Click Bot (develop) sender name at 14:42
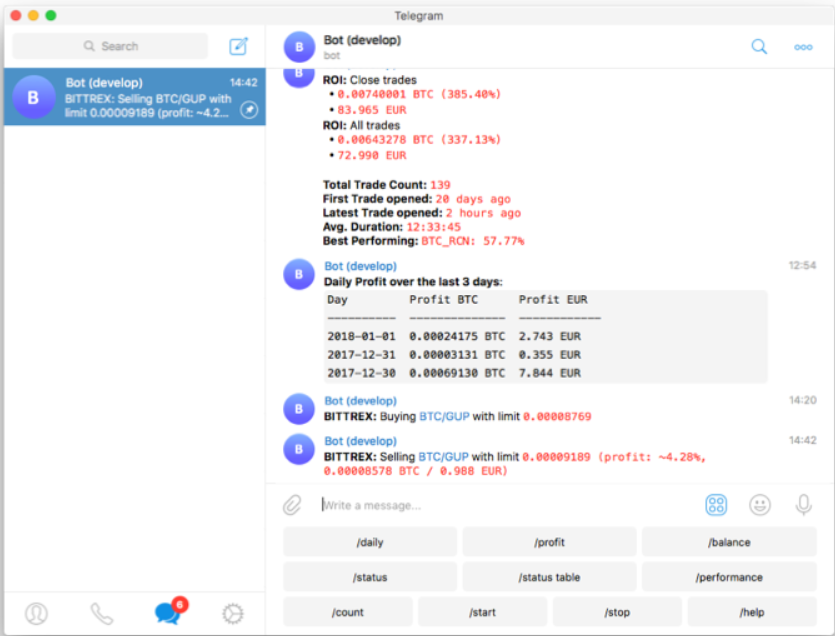 pyautogui.click(x=361, y=441)
